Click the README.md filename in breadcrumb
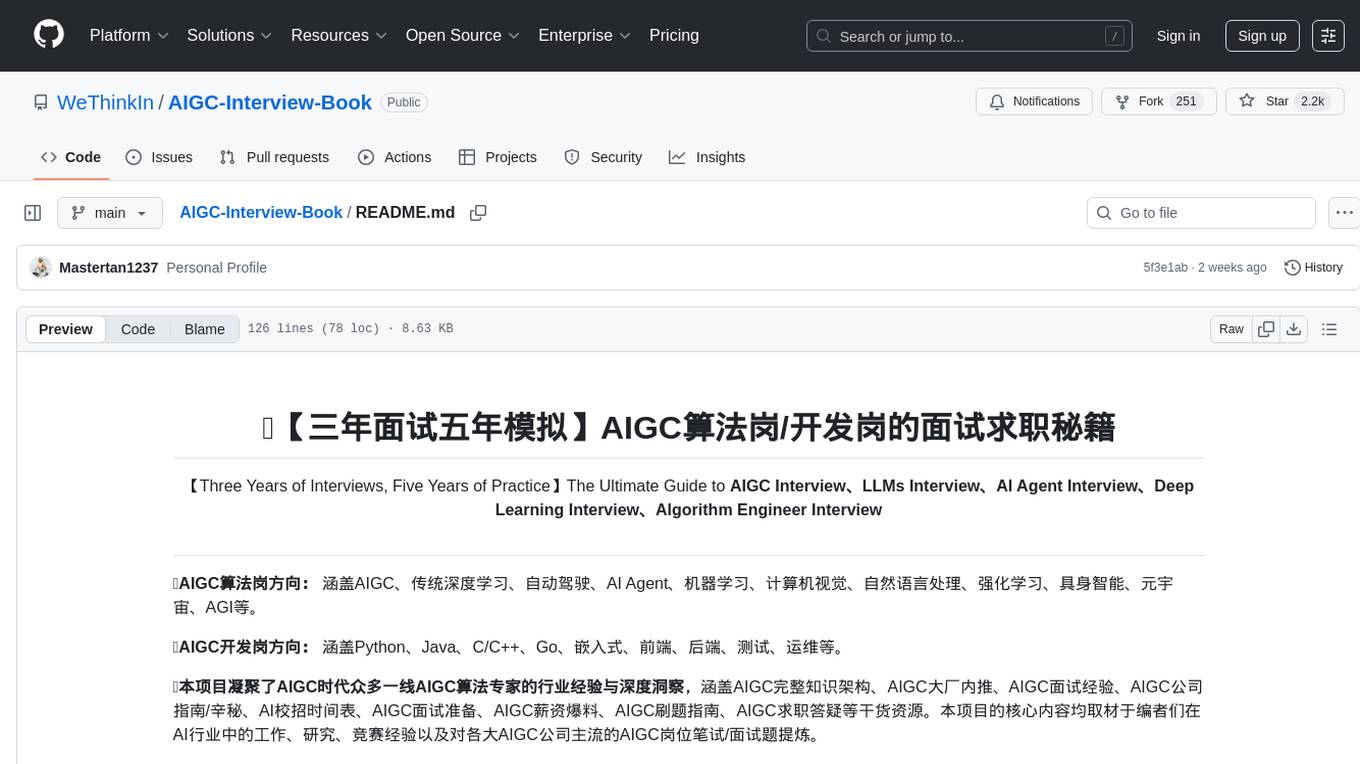The image size is (1360, 764). 405,212
